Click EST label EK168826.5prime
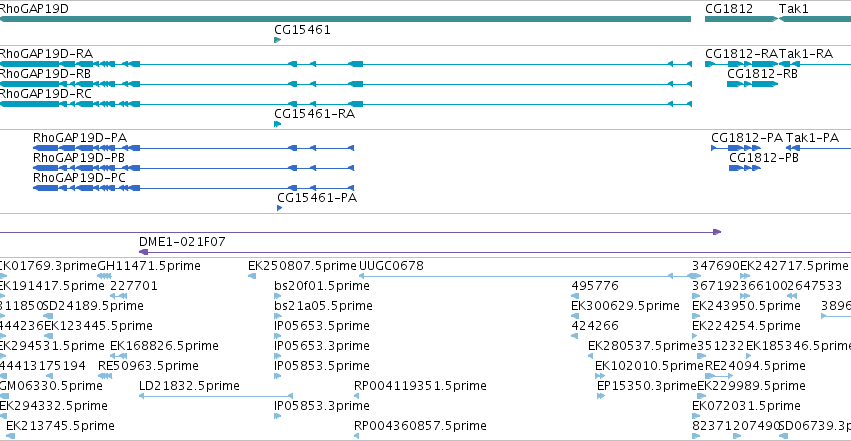 click(x=164, y=346)
